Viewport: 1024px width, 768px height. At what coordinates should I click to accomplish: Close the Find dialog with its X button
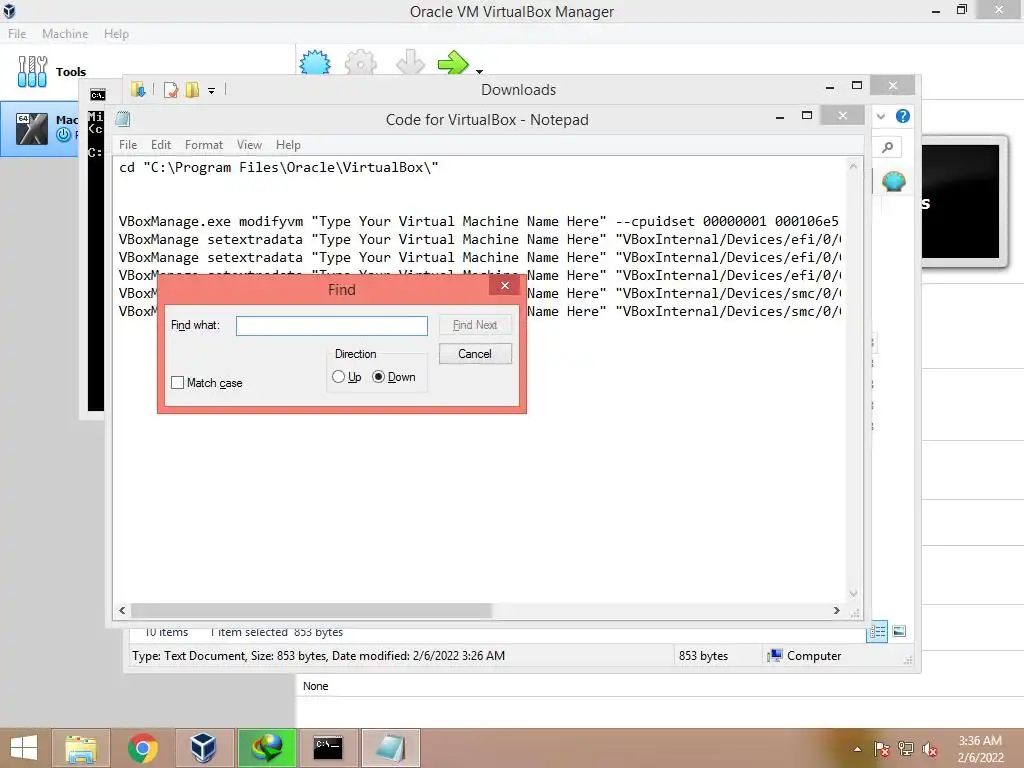coord(504,285)
